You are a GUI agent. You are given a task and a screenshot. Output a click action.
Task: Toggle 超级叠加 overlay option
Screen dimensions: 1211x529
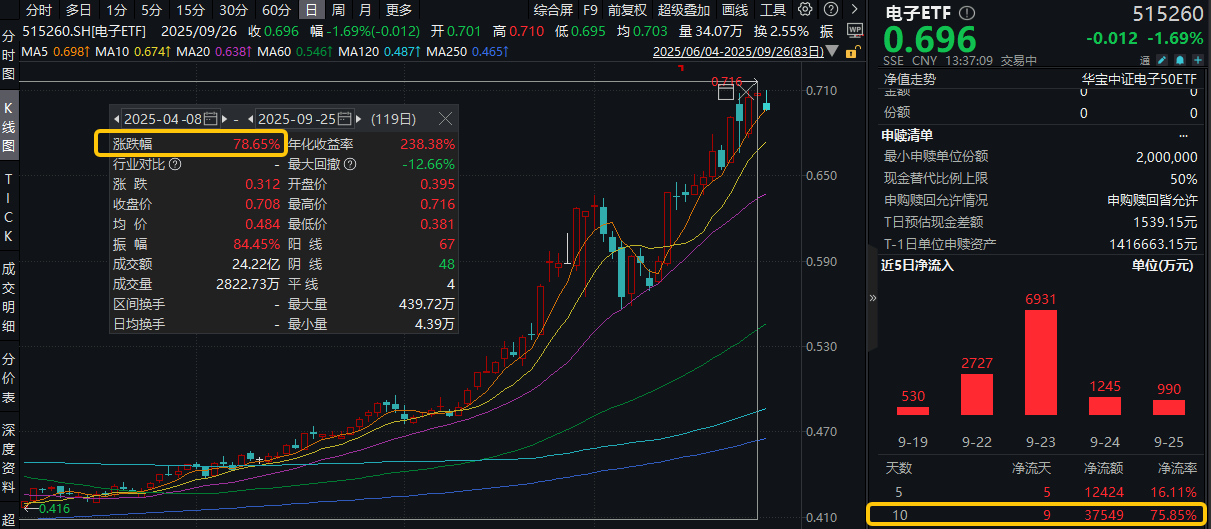(x=683, y=10)
